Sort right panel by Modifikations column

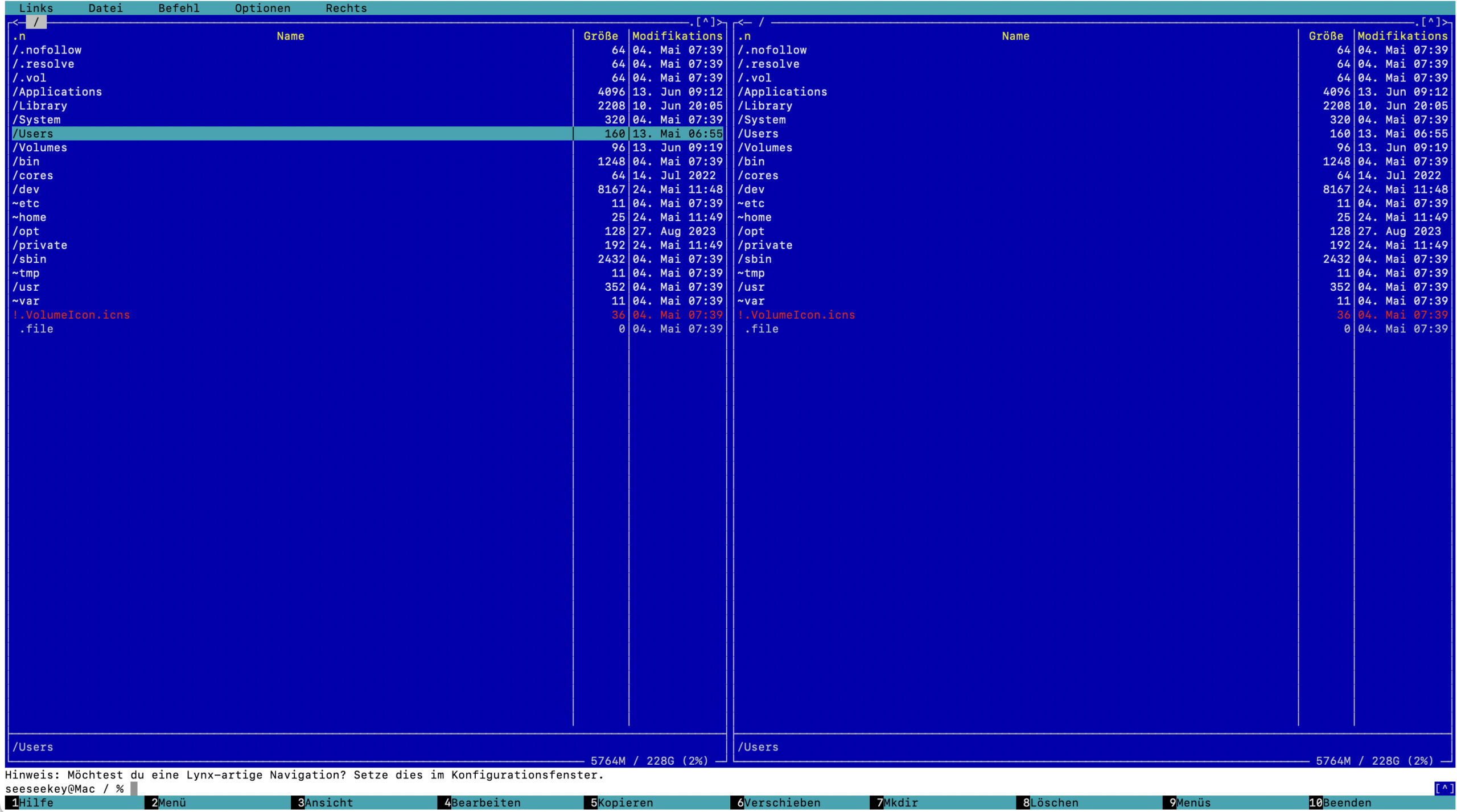coord(1402,36)
